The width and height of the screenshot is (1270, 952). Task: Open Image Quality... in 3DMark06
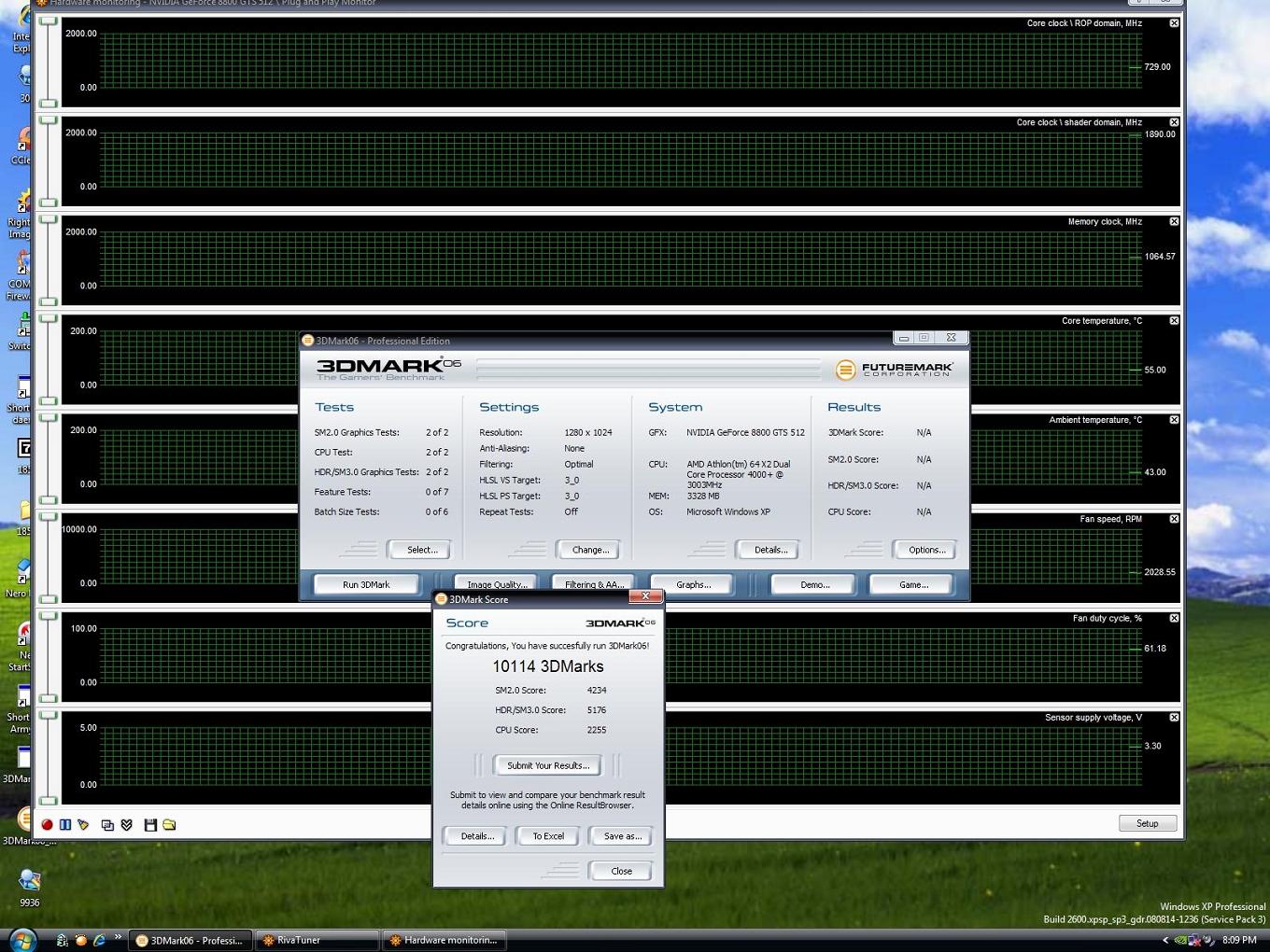497,583
